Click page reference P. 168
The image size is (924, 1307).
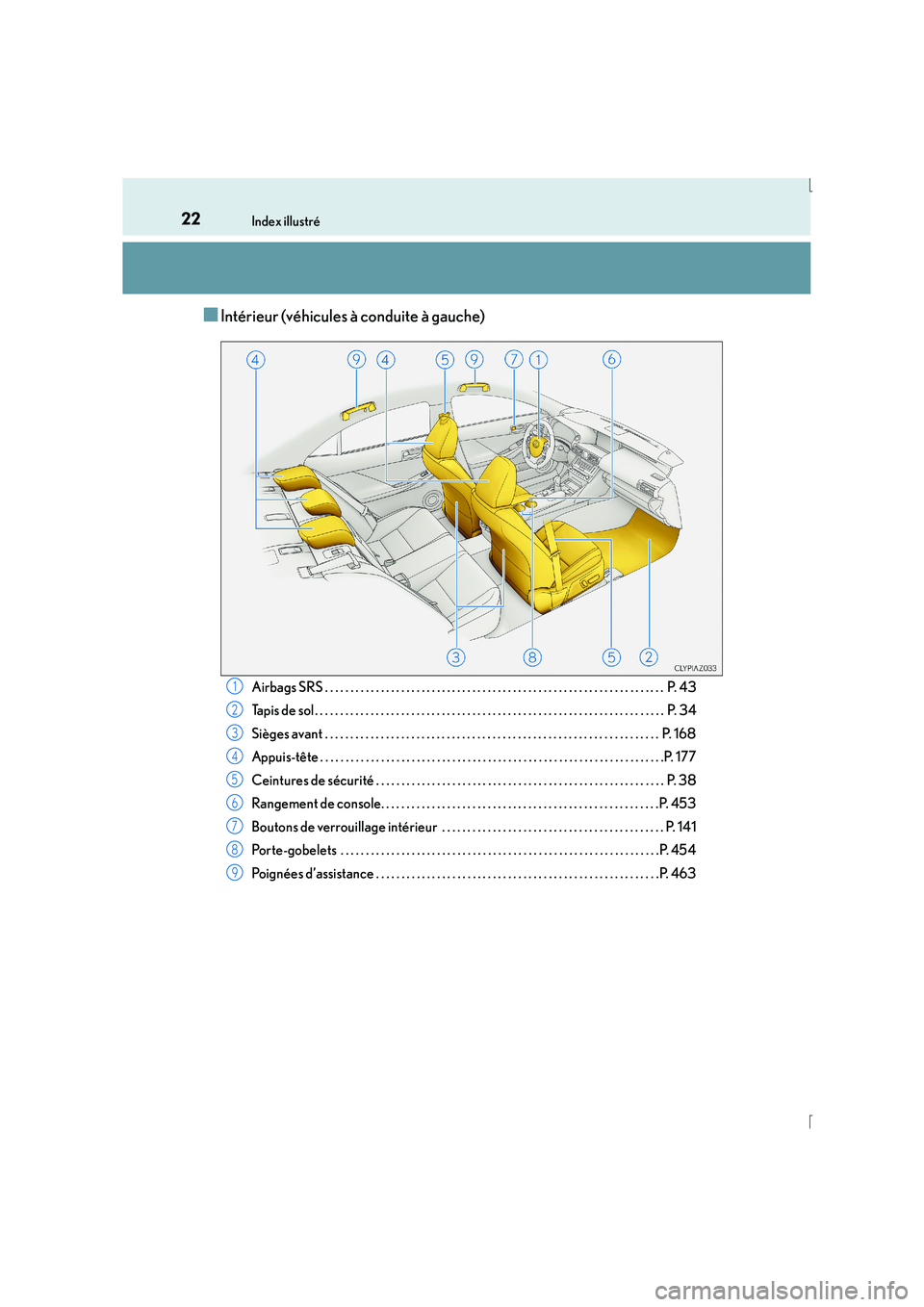click(679, 733)
